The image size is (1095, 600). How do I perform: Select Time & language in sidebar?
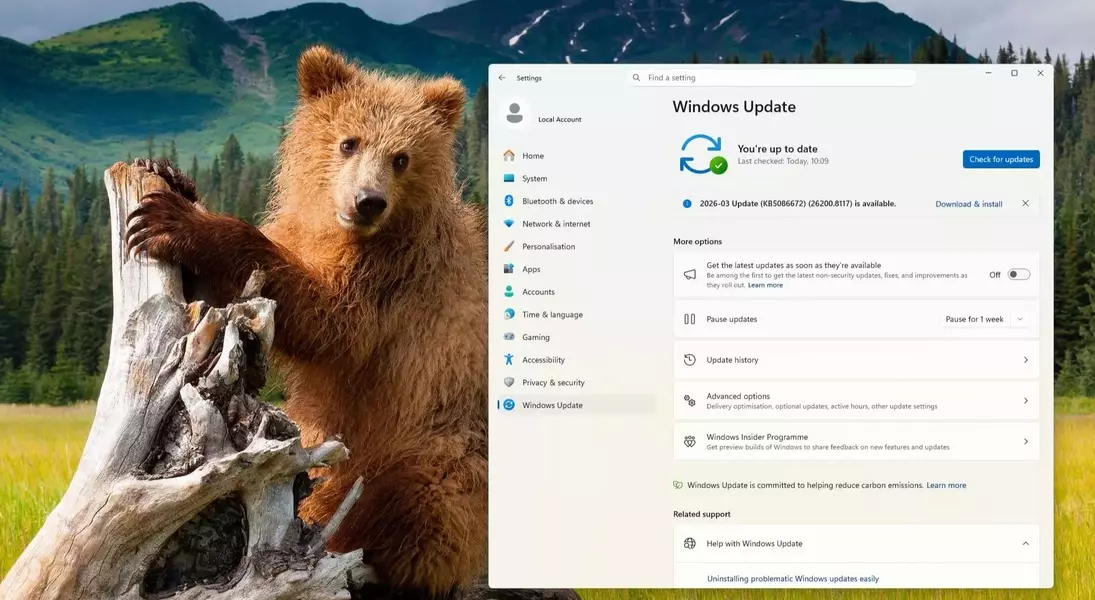pyautogui.click(x=552, y=315)
